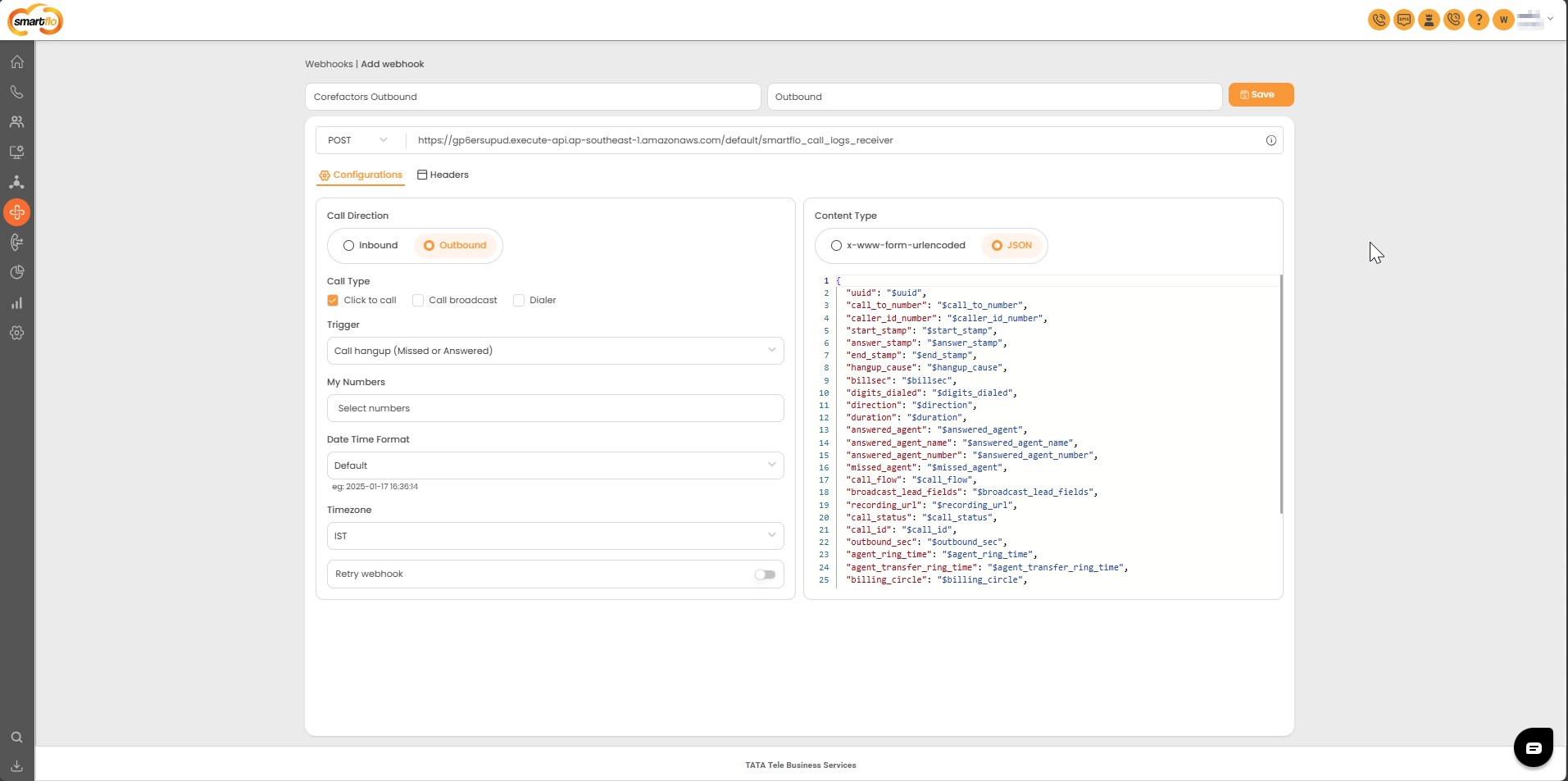This screenshot has height=781, width=1568.
Task: Uncheck the Click to call checkbox
Action: coord(333,300)
